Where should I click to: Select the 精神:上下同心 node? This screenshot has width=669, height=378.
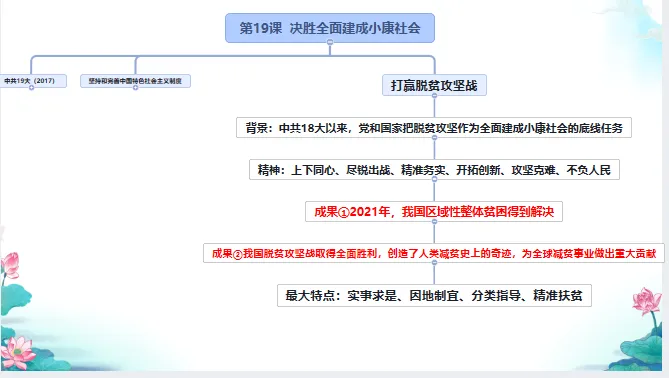[x=434, y=170]
